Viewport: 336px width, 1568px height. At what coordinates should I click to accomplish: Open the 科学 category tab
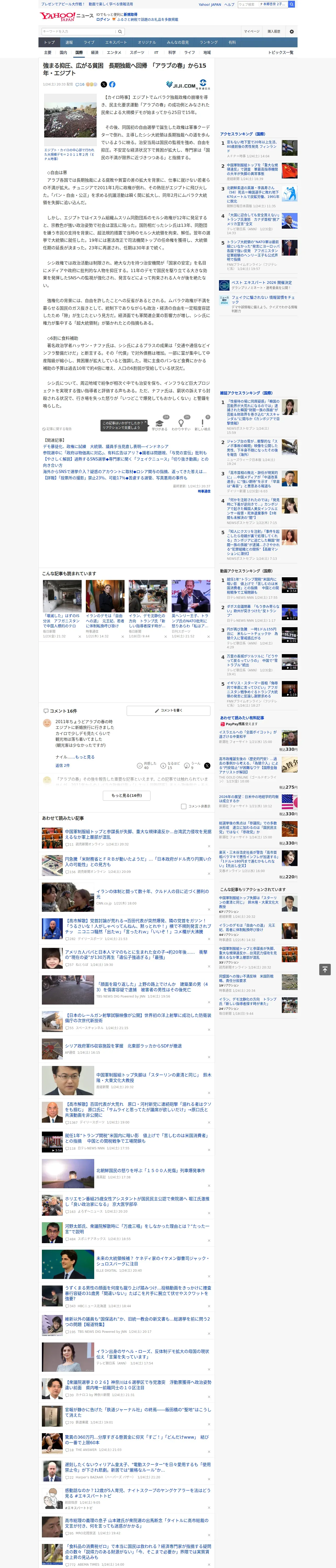(172, 52)
